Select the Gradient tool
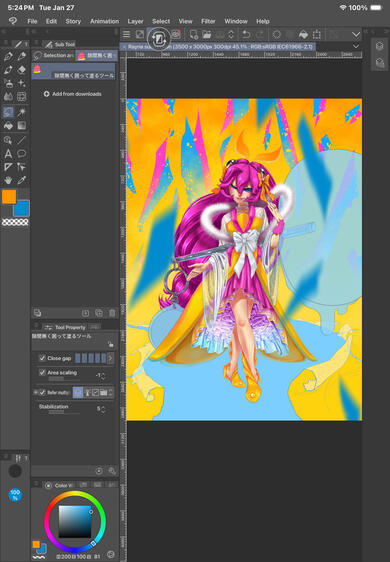The height and width of the screenshot is (562, 390). coord(22,125)
